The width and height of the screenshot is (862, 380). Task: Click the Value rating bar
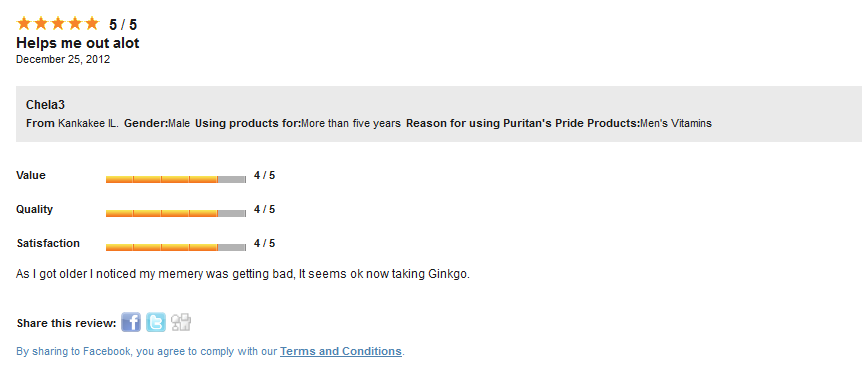point(176,179)
